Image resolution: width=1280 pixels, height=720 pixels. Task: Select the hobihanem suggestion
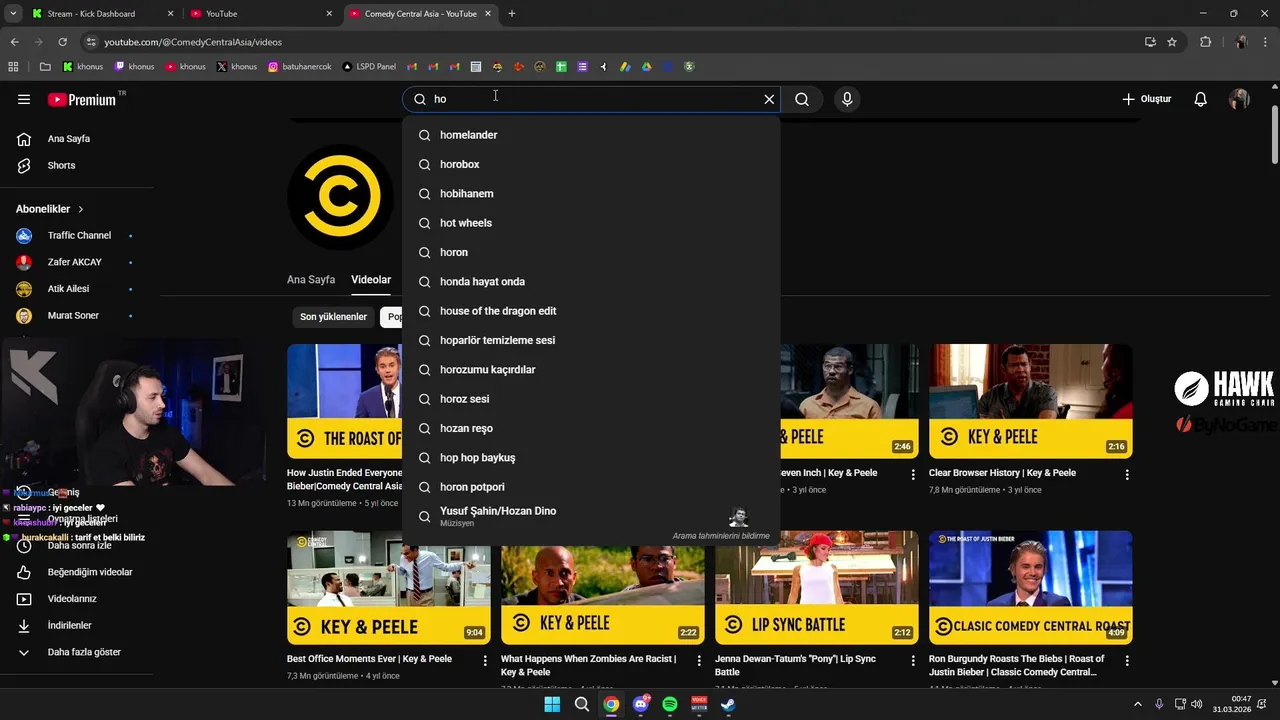[591, 194]
